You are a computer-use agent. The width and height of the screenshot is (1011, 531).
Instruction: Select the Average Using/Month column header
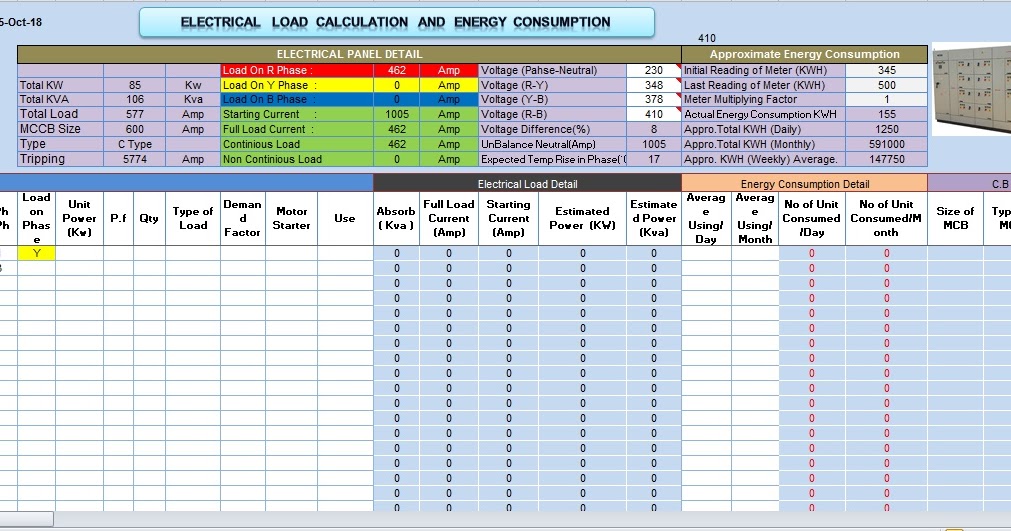(x=755, y=218)
